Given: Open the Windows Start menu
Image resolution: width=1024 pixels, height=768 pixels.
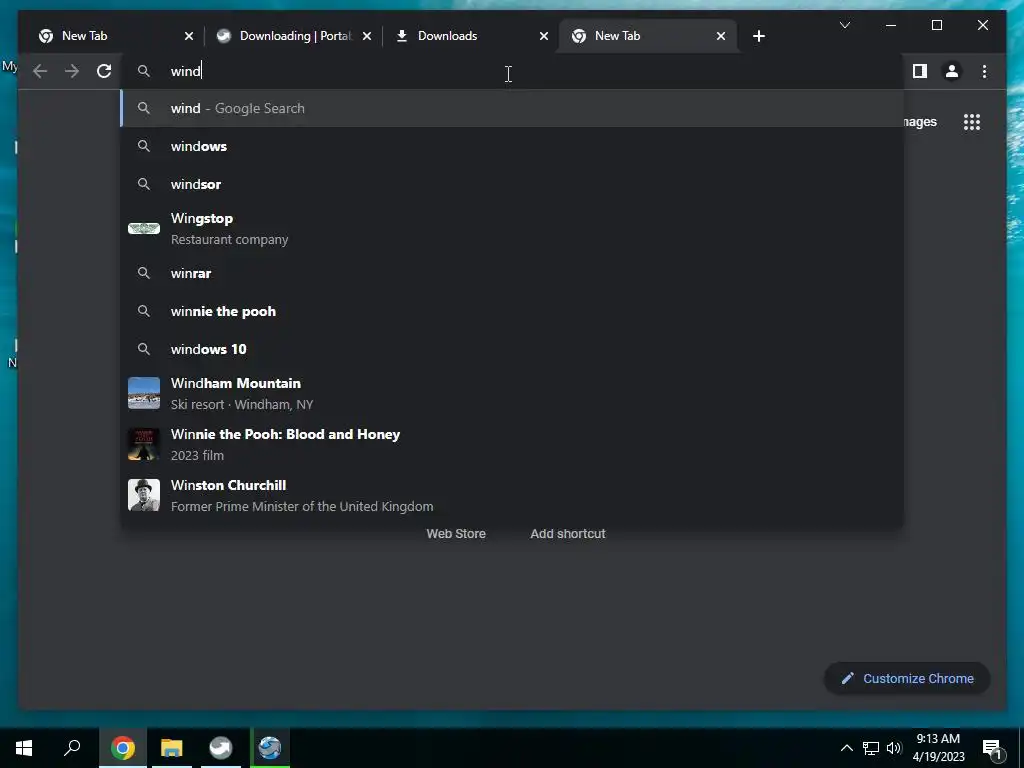Looking at the screenshot, I should pyautogui.click(x=24, y=748).
